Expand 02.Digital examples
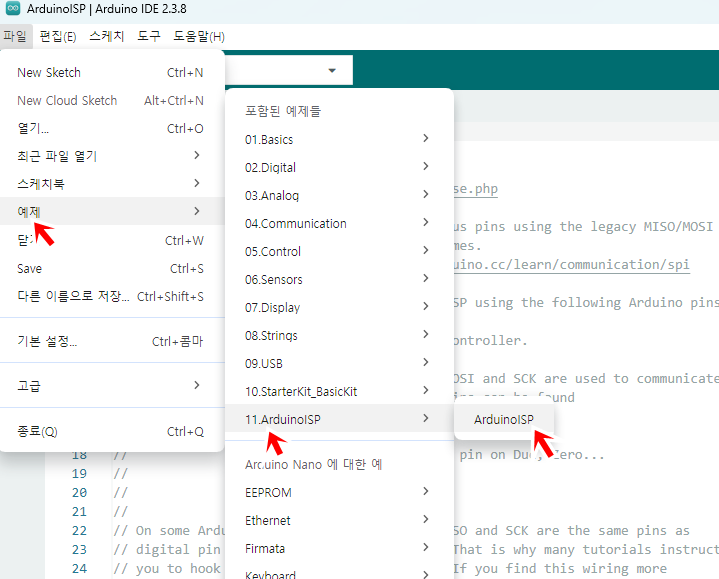The image size is (719, 579). pos(339,167)
